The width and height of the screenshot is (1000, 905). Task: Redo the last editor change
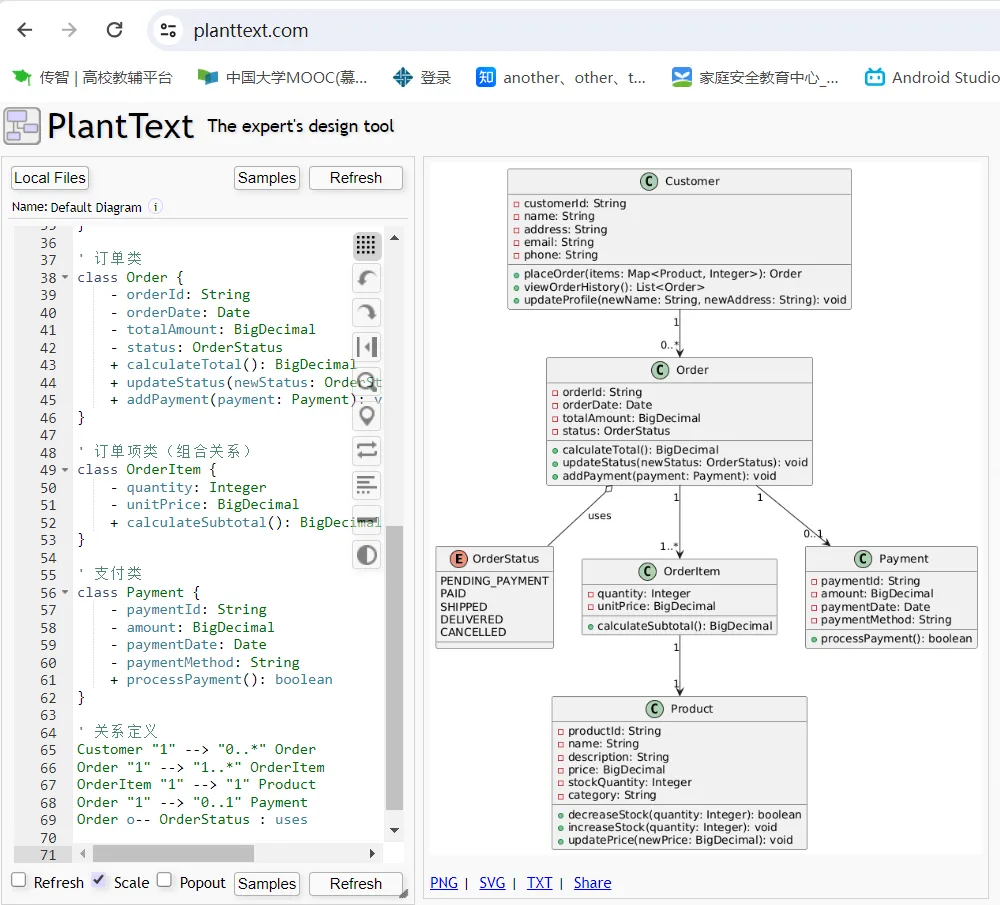point(366,313)
